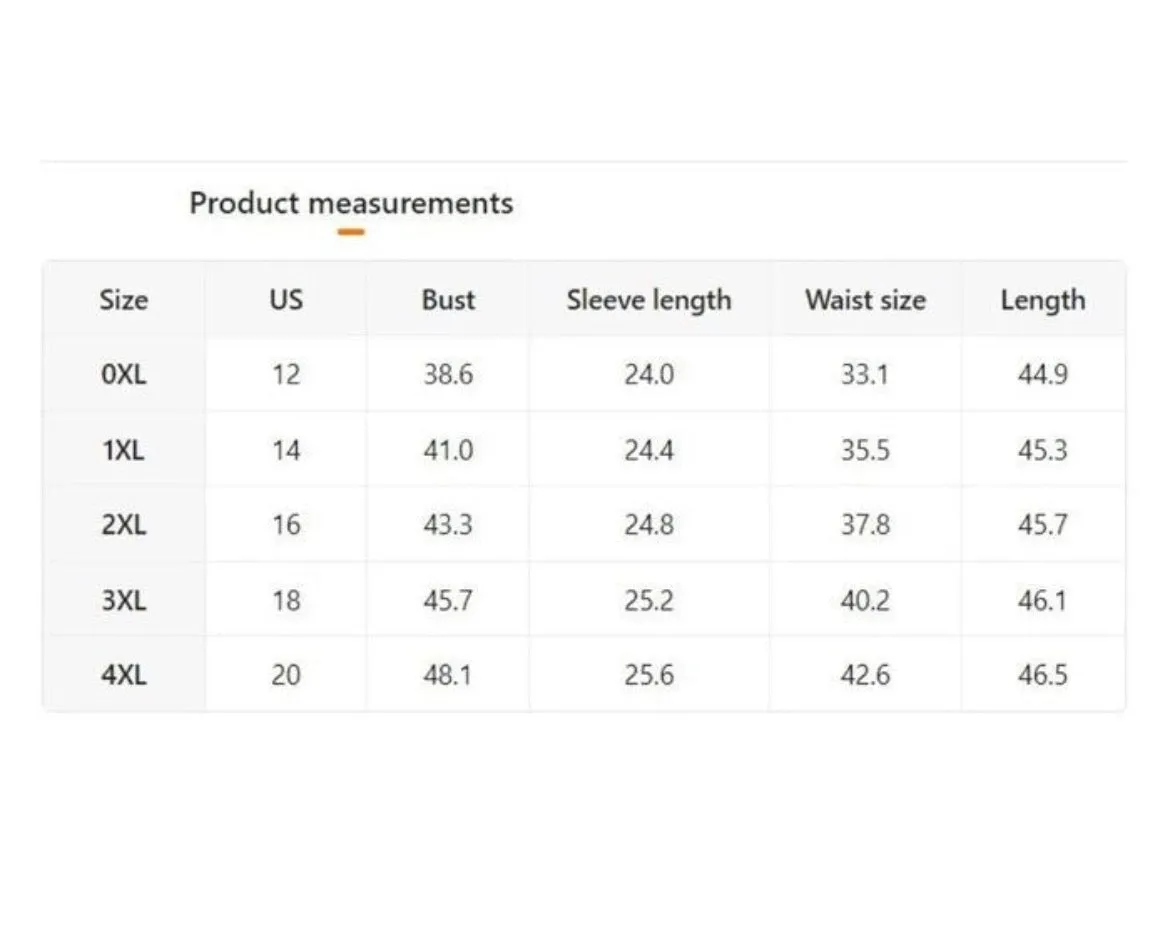The width and height of the screenshot is (1170, 932).
Task: Click the US size 12 cell
Action: click(x=286, y=374)
